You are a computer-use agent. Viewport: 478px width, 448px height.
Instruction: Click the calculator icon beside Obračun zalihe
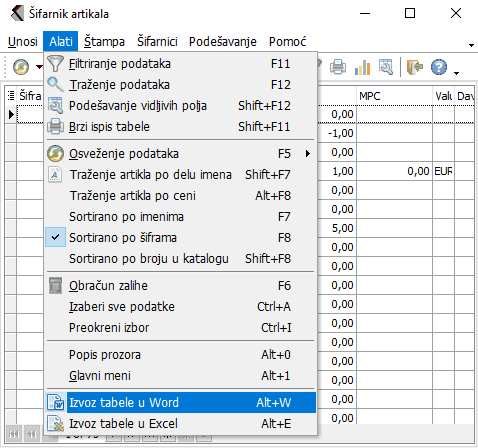pyautogui.click(x=55, y=286)
